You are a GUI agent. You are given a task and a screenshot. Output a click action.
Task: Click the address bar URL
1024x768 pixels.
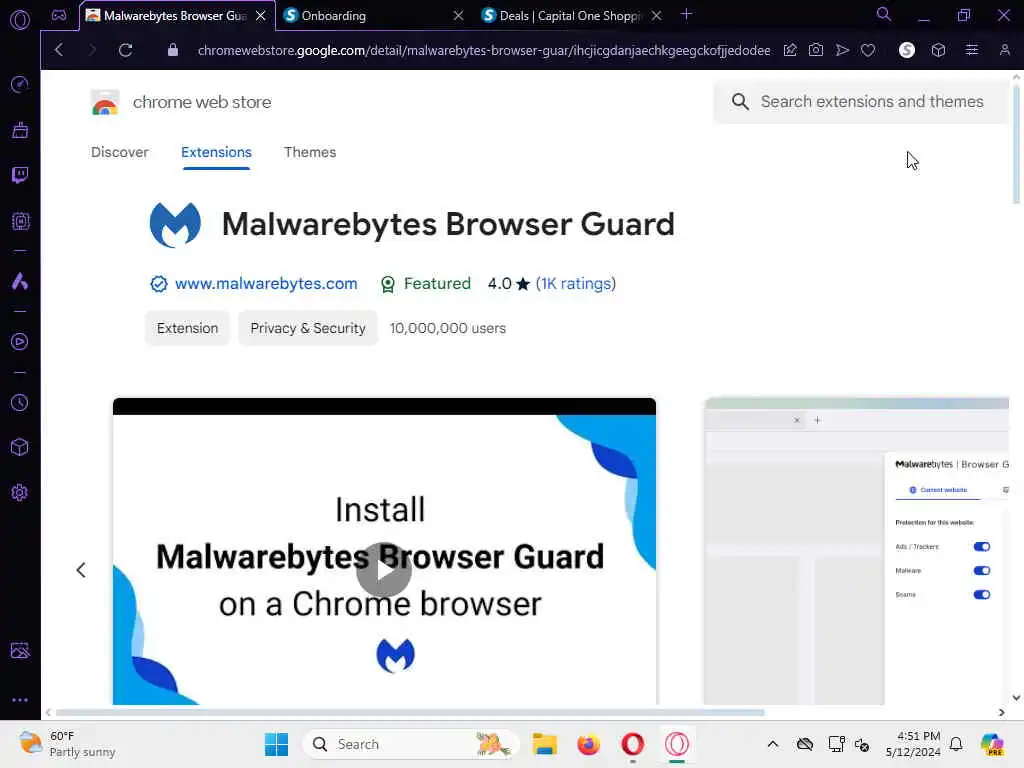tap(483, 50)
